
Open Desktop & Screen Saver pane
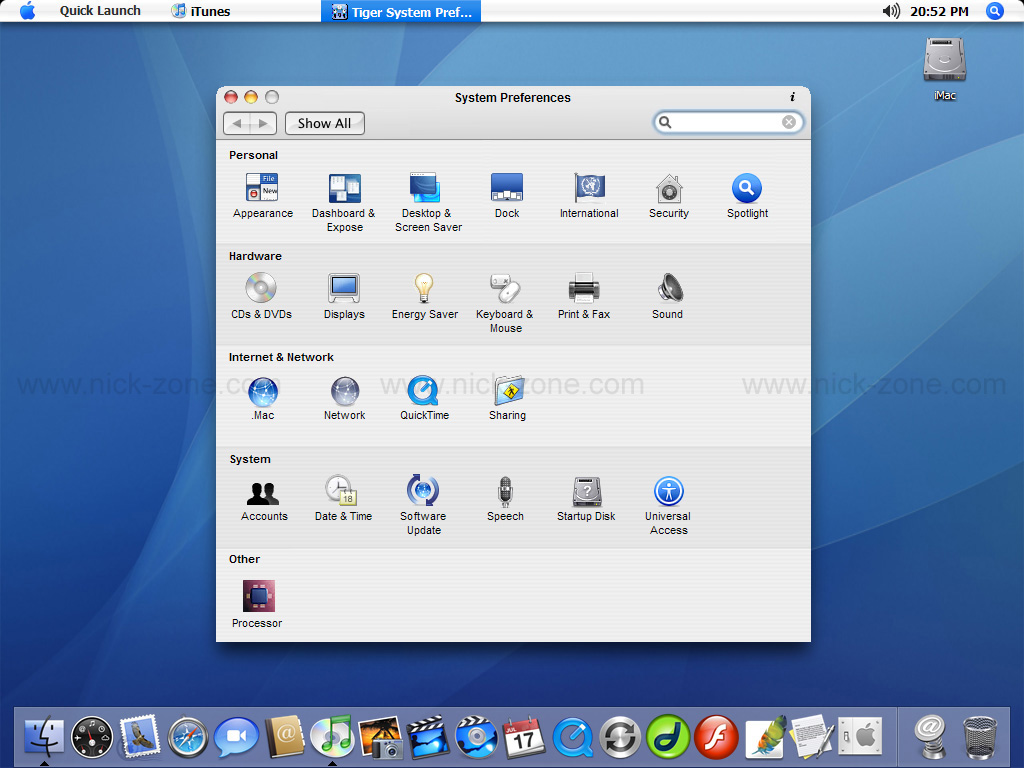pyautogui.click(x=428, y=202)
